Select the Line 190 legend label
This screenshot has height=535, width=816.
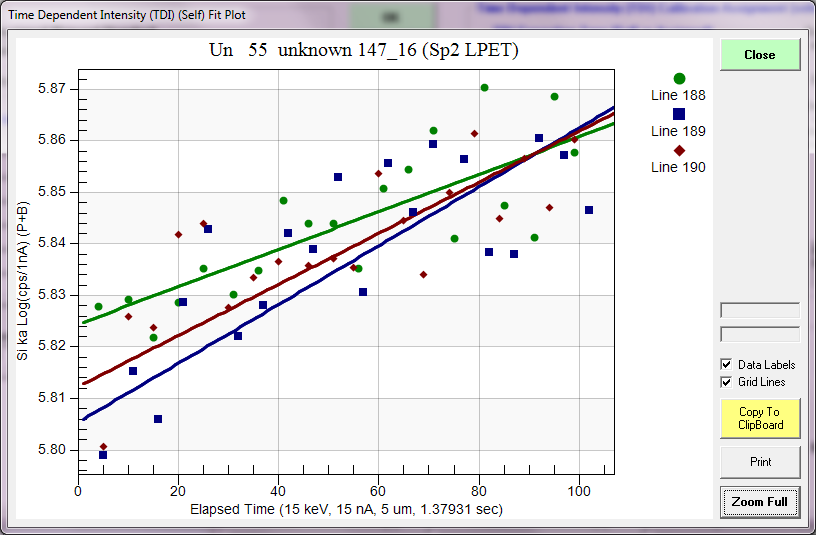point(678,167)
